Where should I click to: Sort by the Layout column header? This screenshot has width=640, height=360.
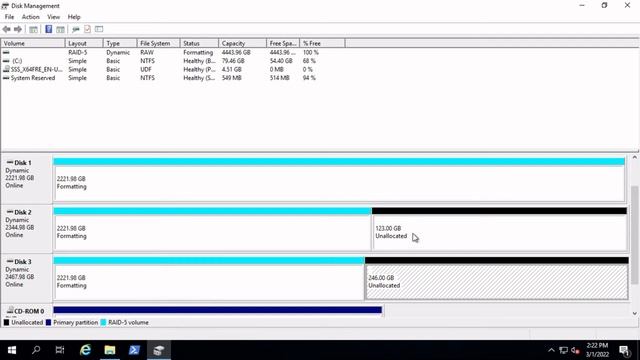coord(84,43)
